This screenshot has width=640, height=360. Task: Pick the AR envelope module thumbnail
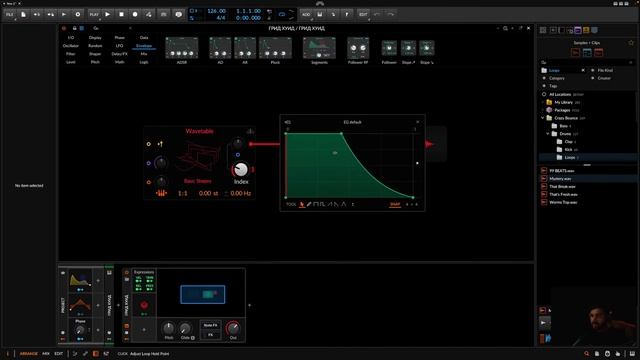(x=245, y=48)
